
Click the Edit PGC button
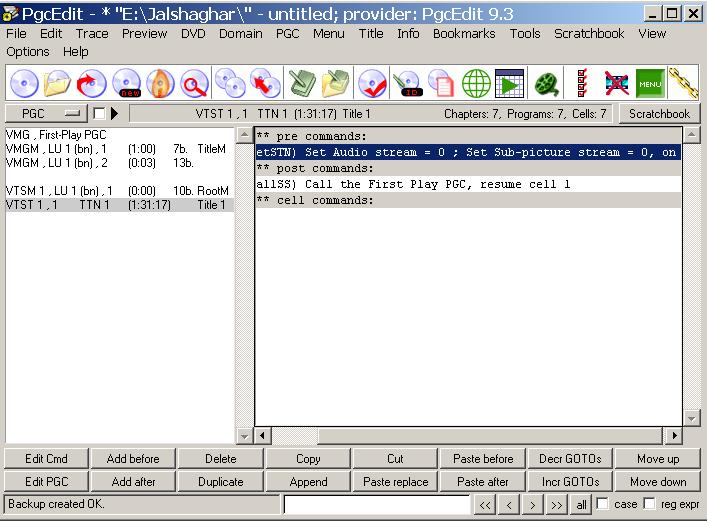pos(46,482)
